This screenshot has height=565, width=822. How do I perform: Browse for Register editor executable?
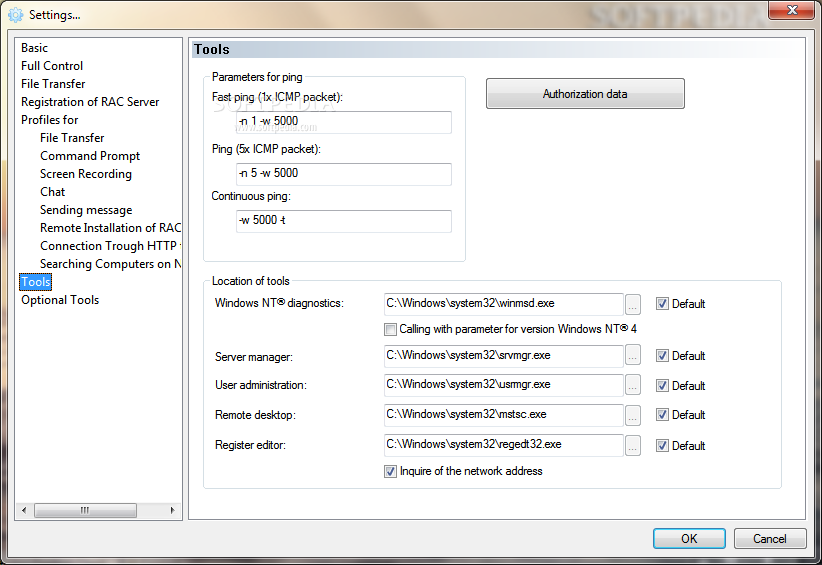[633, 446]
